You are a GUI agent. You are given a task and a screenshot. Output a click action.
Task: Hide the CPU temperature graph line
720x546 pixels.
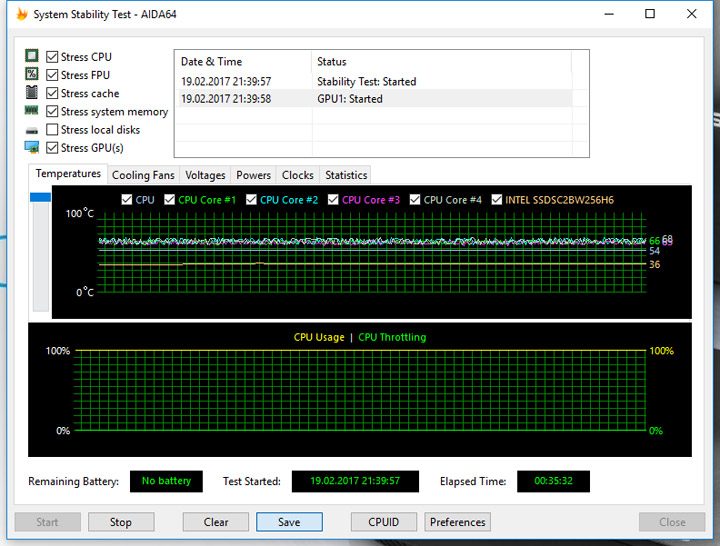127,200
